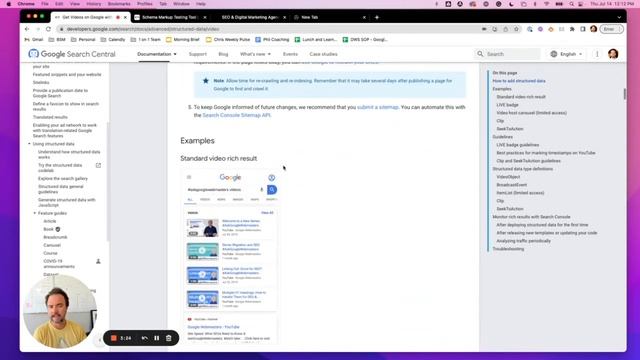Image resolution: width=640 pixels, height=360 pixels.
Task: Collapse the Feature guides section
Action: click(x=35, y=213)
